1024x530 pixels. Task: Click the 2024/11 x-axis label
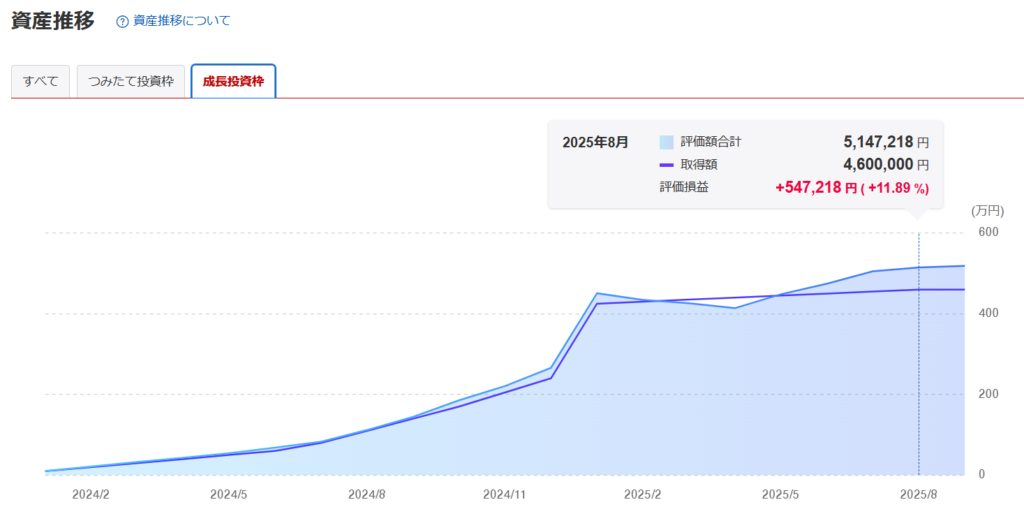point(504,494)
